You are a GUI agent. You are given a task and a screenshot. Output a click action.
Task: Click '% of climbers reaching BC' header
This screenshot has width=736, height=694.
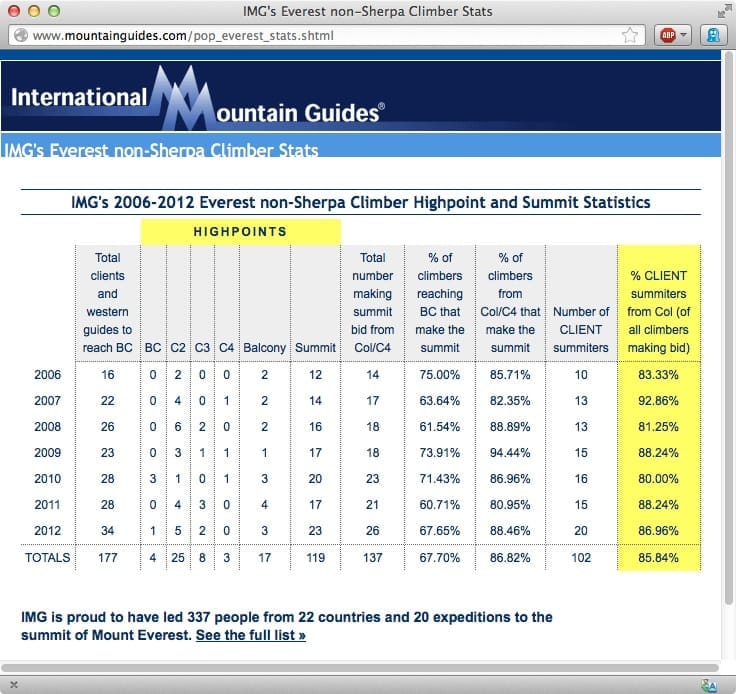coord(440,303)
